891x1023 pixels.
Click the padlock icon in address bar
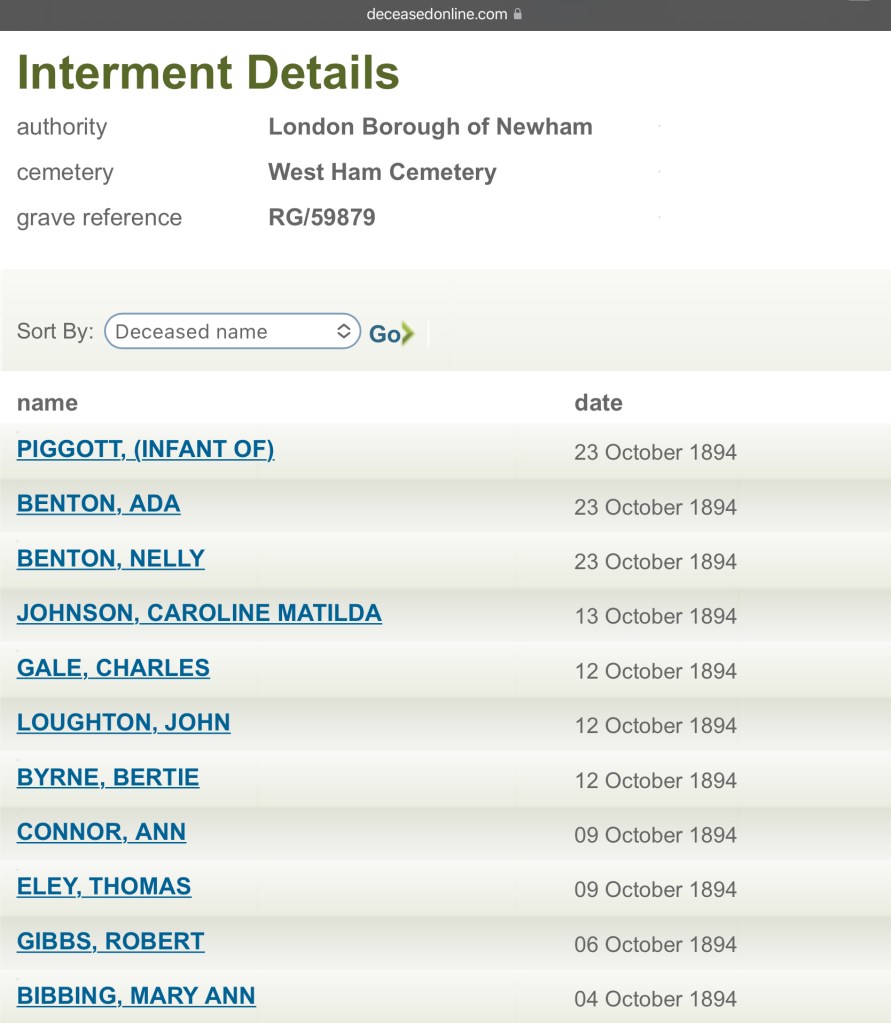pos(517,14)
